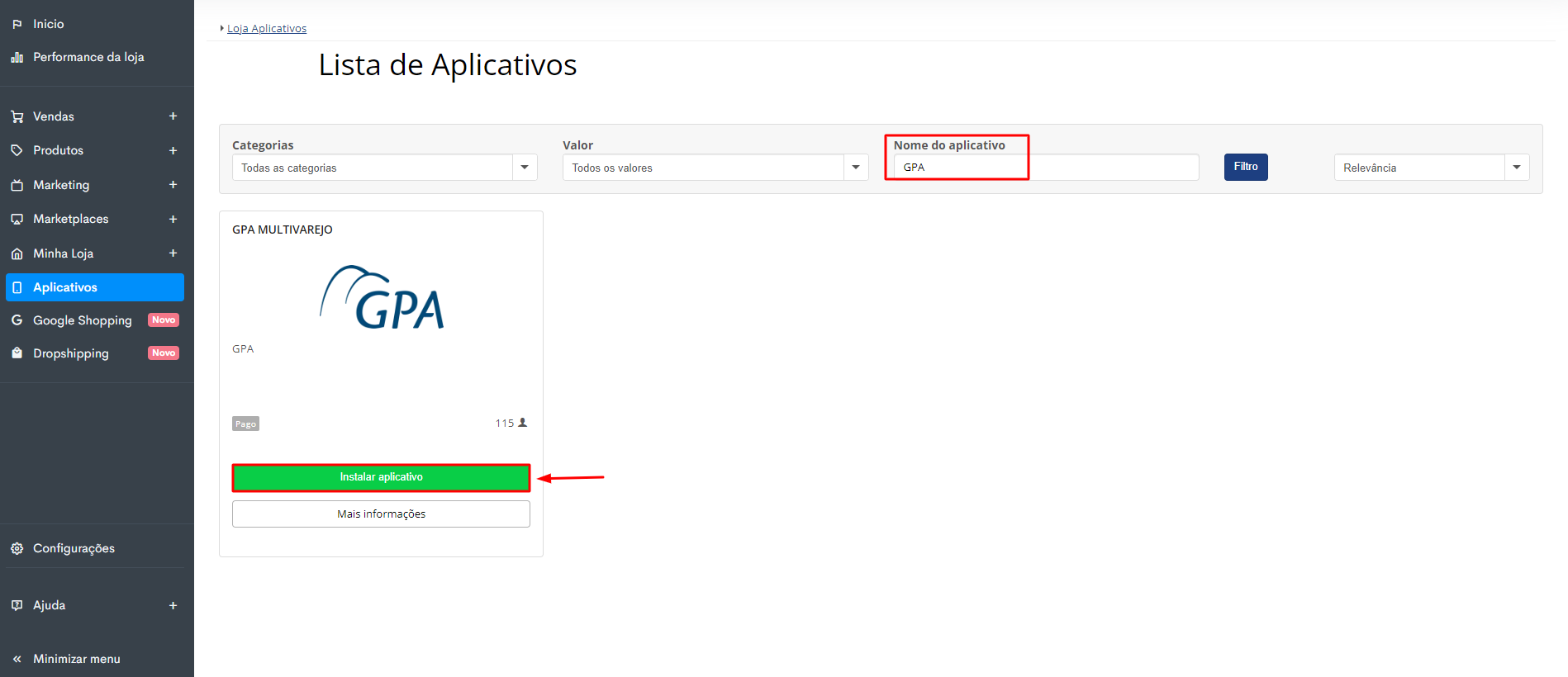Click the Dropshipping package icon

tap(17, 353)
